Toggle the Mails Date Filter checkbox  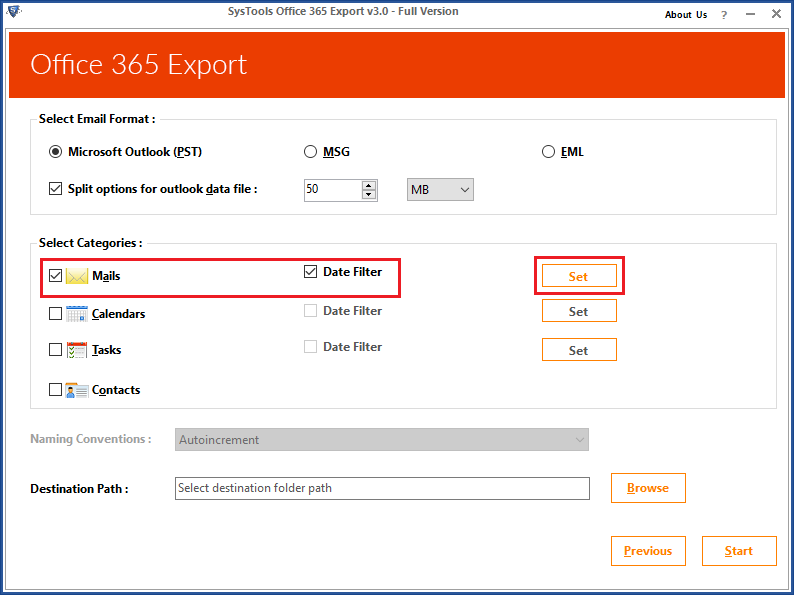pos(310,272)
